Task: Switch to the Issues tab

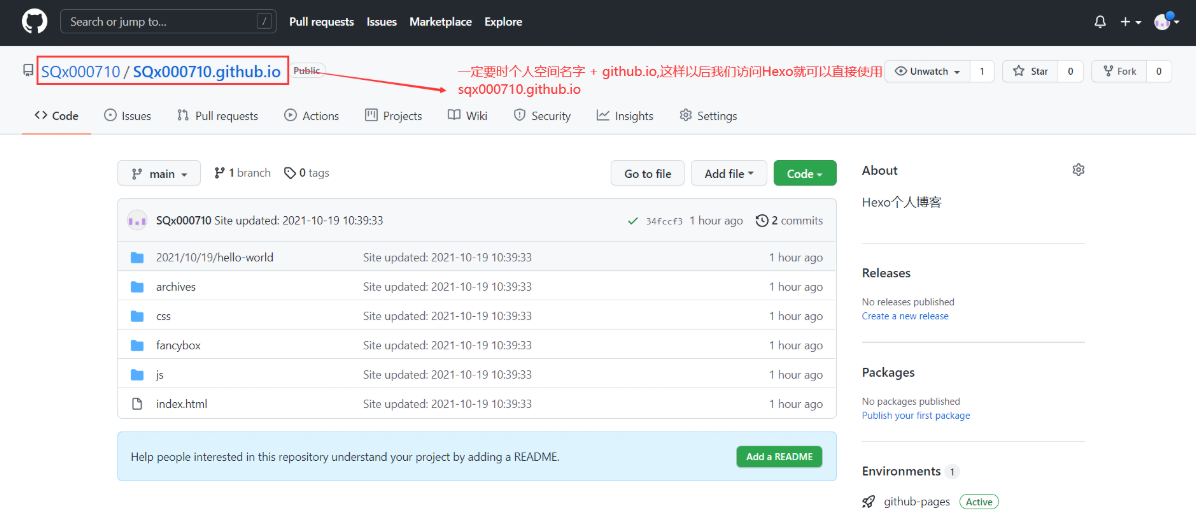Action: 127,116
